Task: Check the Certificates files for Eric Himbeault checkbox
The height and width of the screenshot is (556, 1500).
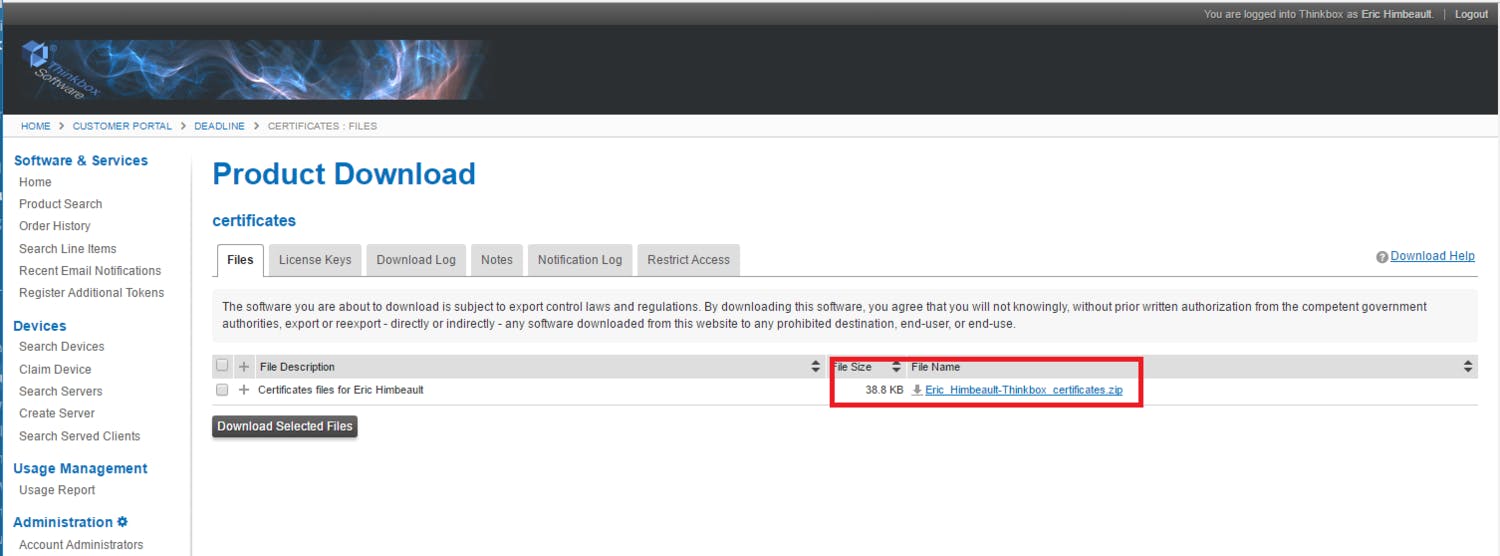Action: tap(222, 390)
